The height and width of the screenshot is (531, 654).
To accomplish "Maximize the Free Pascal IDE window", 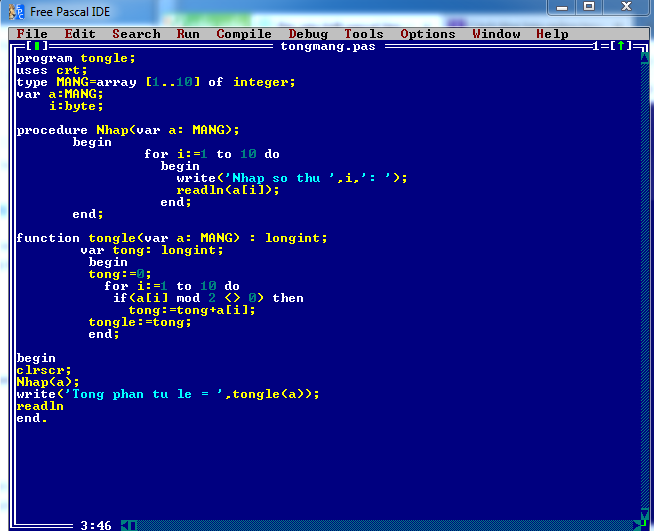I will click(x=589, y=7).
